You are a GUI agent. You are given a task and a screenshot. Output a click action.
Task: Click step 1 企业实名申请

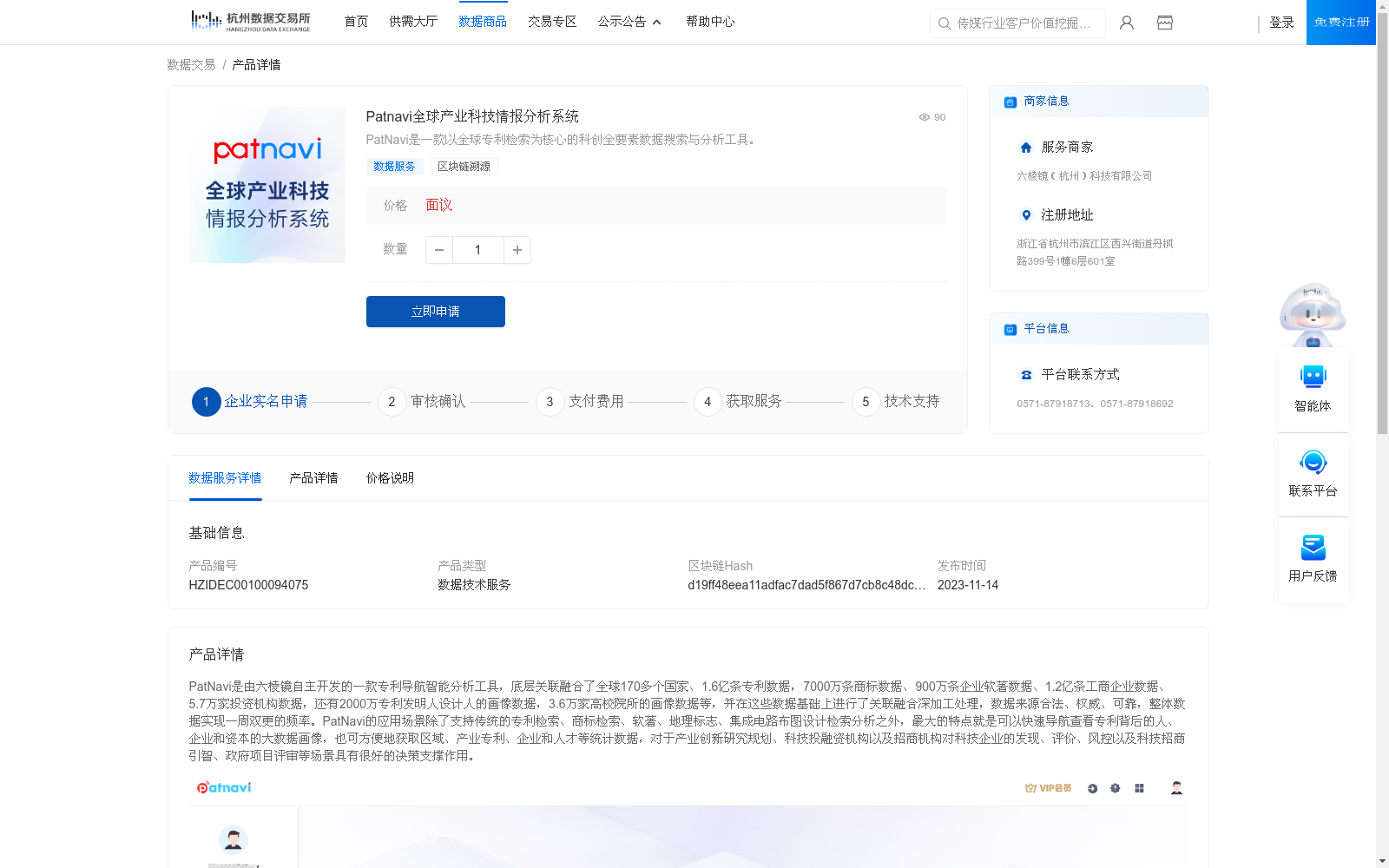click(x=250, y=402)
